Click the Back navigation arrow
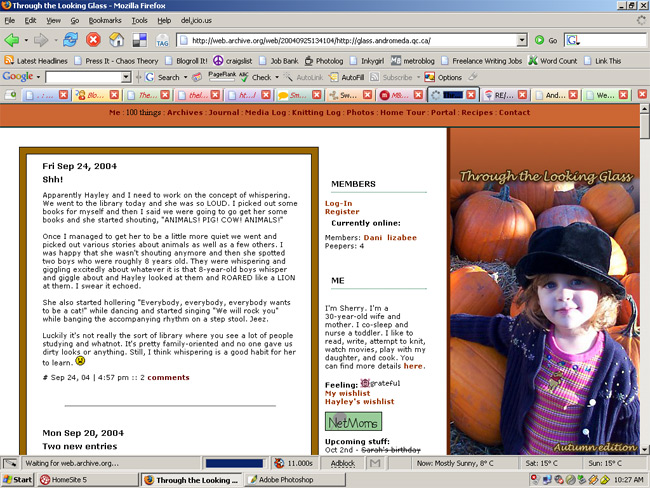 (x=13, y=40)
